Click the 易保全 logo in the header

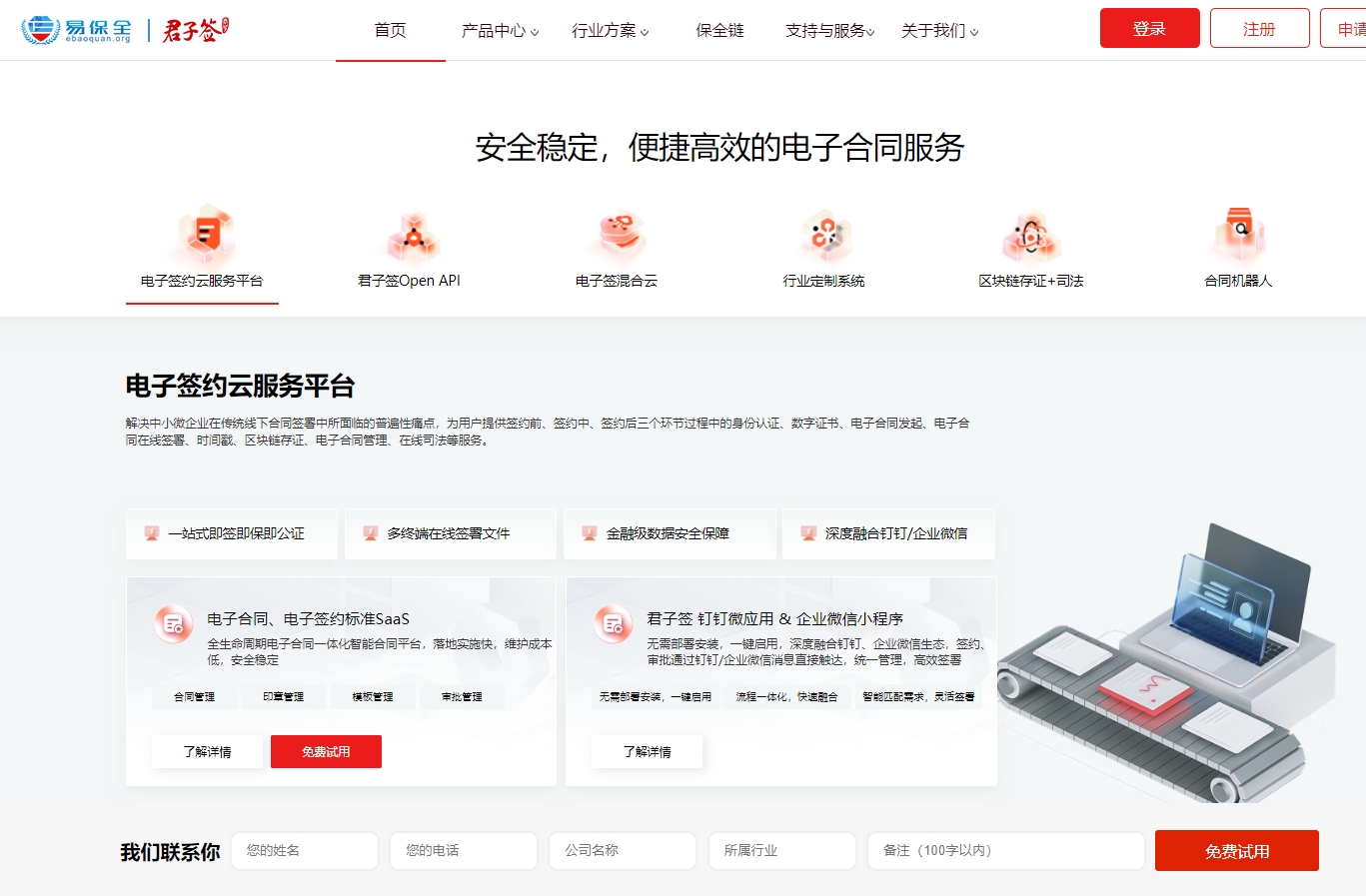pos(77,30)
